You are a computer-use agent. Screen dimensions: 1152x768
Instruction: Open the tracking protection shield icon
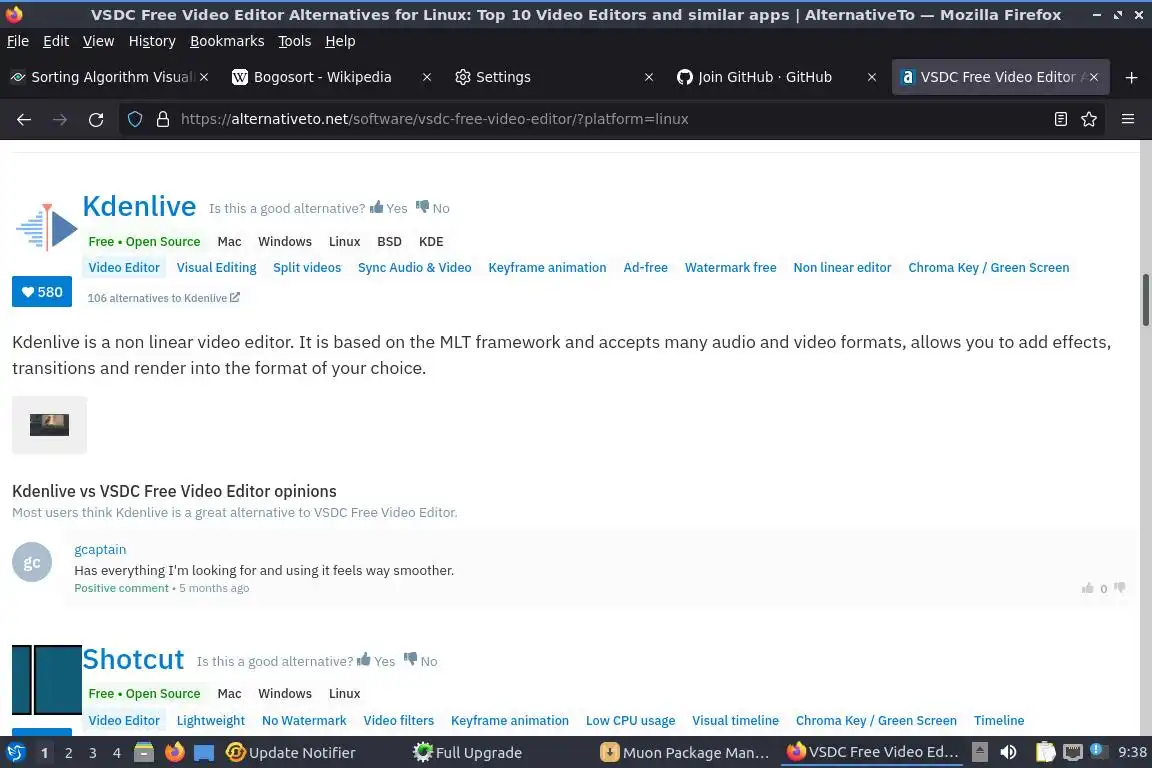click(134, 119)
